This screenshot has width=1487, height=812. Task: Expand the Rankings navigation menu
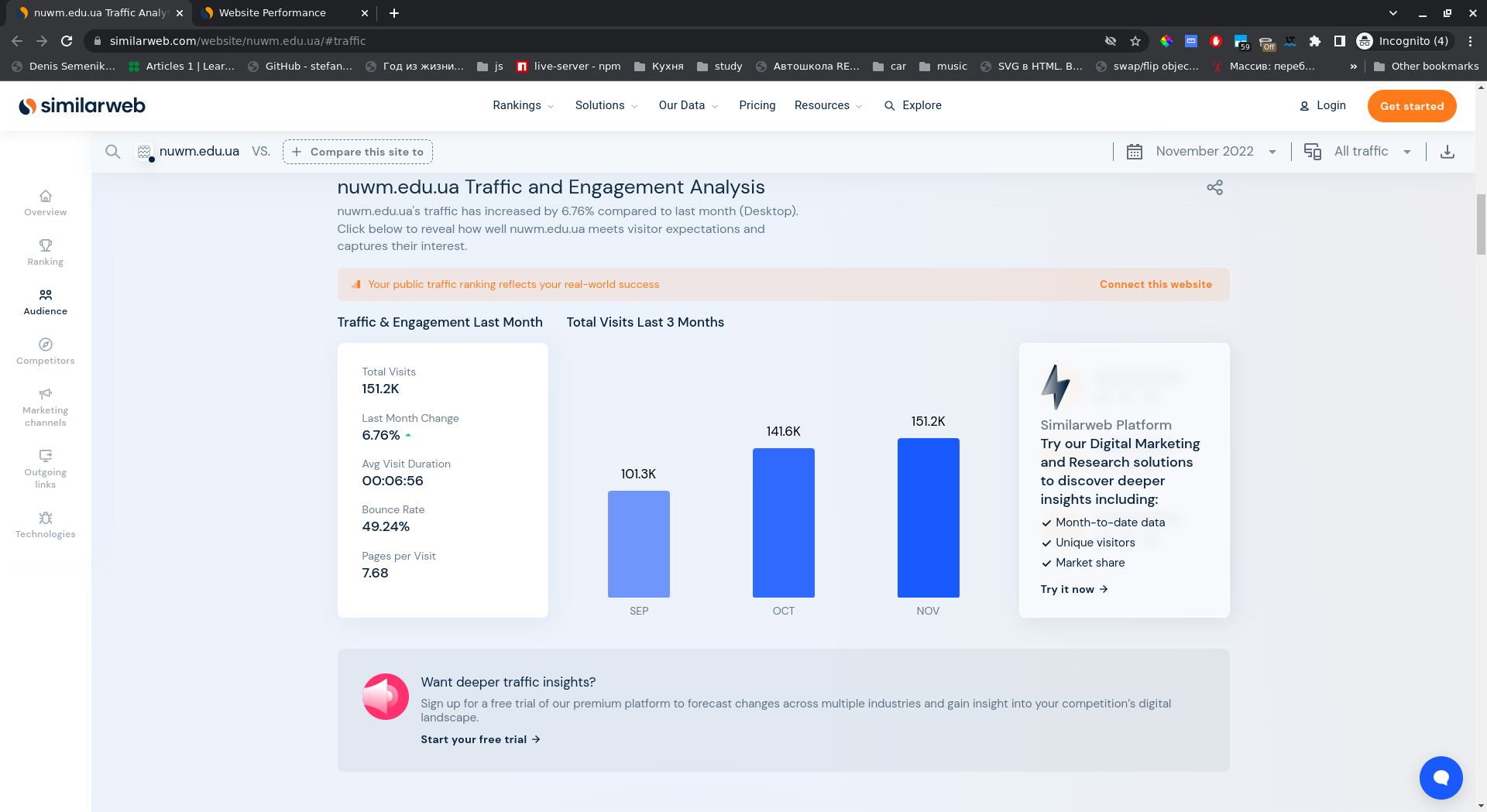(x=523, y=105)
